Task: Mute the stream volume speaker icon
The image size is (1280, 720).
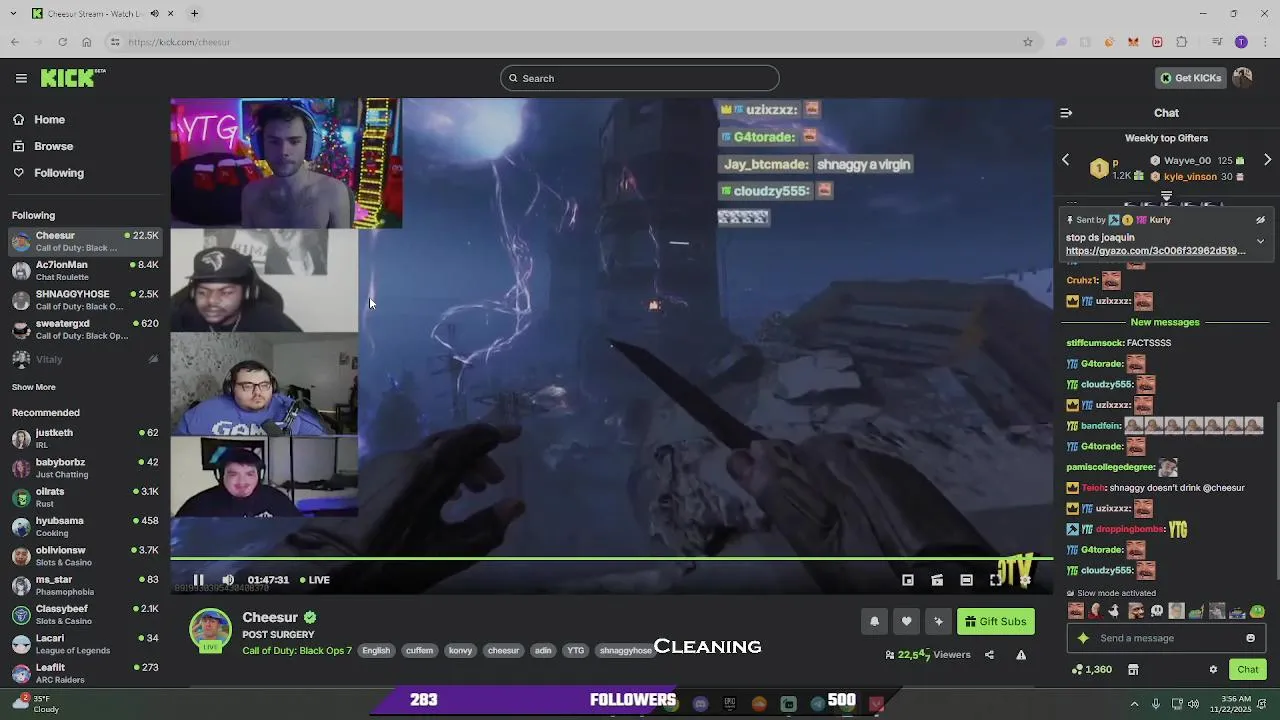Action: (x=228, y=580)
